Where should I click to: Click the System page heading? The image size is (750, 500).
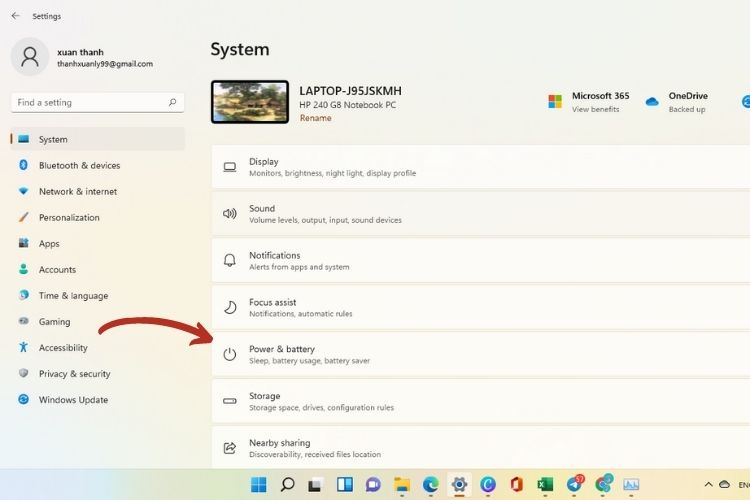click(x=240, y=49)
